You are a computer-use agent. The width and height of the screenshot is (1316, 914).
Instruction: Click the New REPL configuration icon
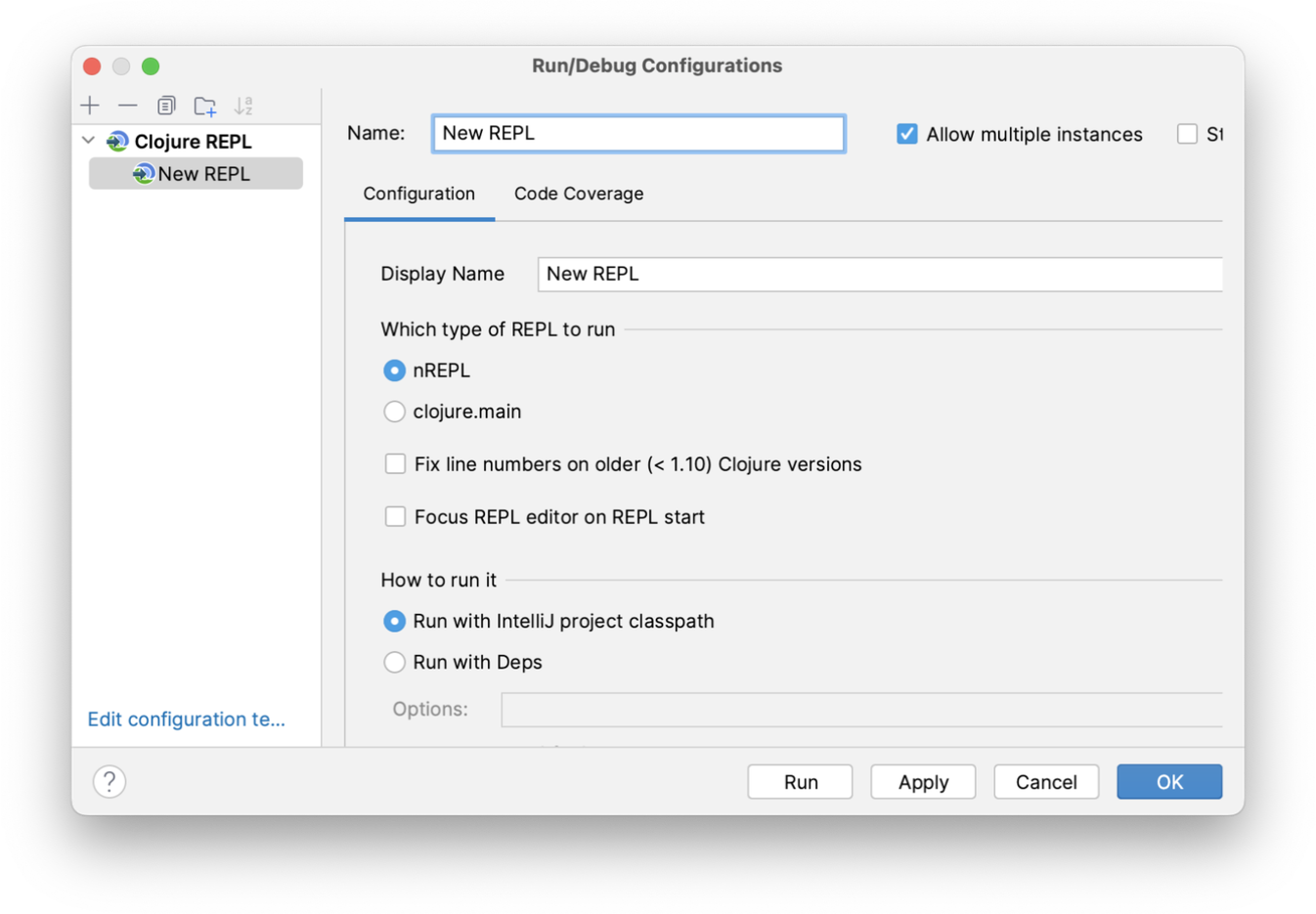point(144,174)
